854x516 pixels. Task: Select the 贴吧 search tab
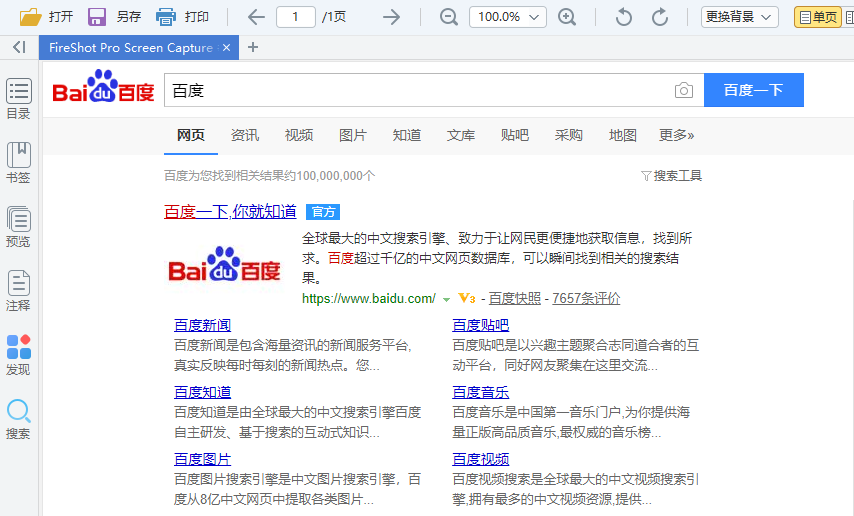(515, 135)
